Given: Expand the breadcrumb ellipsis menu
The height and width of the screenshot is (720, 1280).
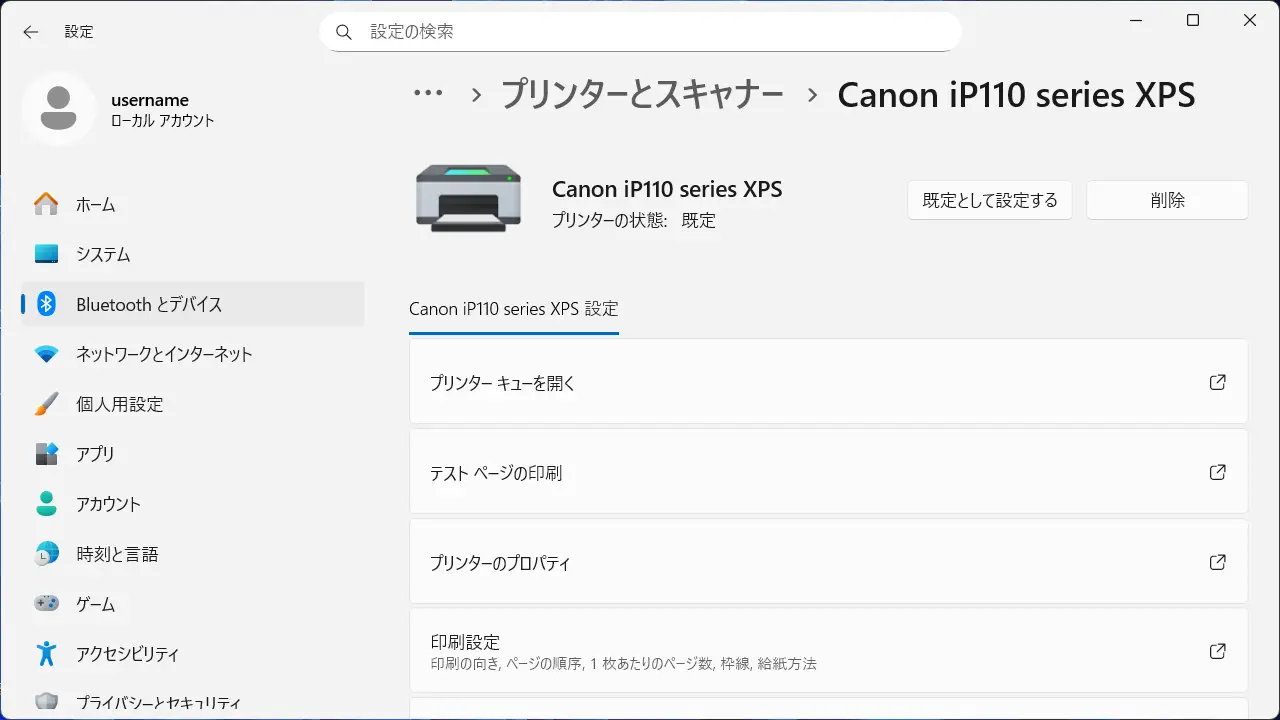Looking at the screenshot, I should coord(428,94).
